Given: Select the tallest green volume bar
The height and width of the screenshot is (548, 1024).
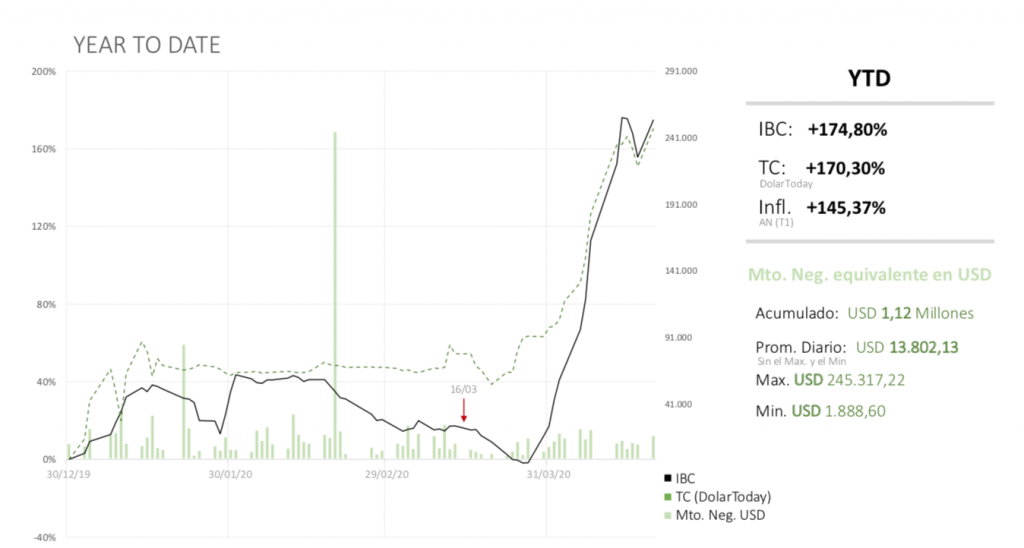Looking at the screenshot, I should click(x=335, y=295).
